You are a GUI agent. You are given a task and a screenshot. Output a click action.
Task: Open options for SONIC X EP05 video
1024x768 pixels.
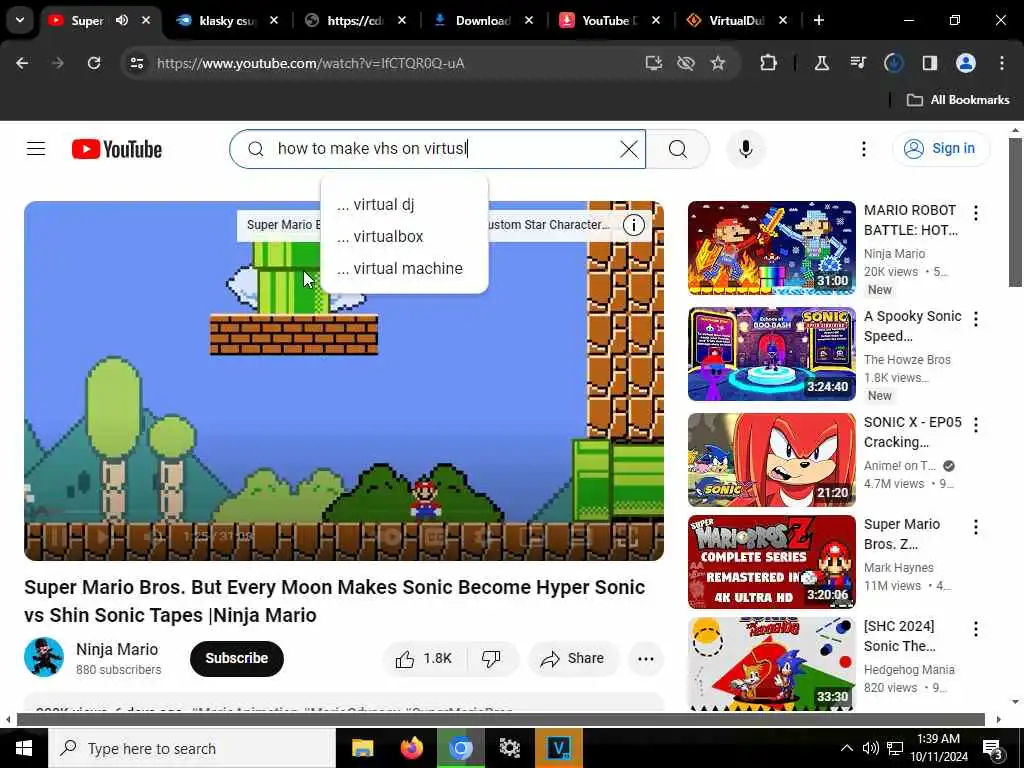point(976,425)
